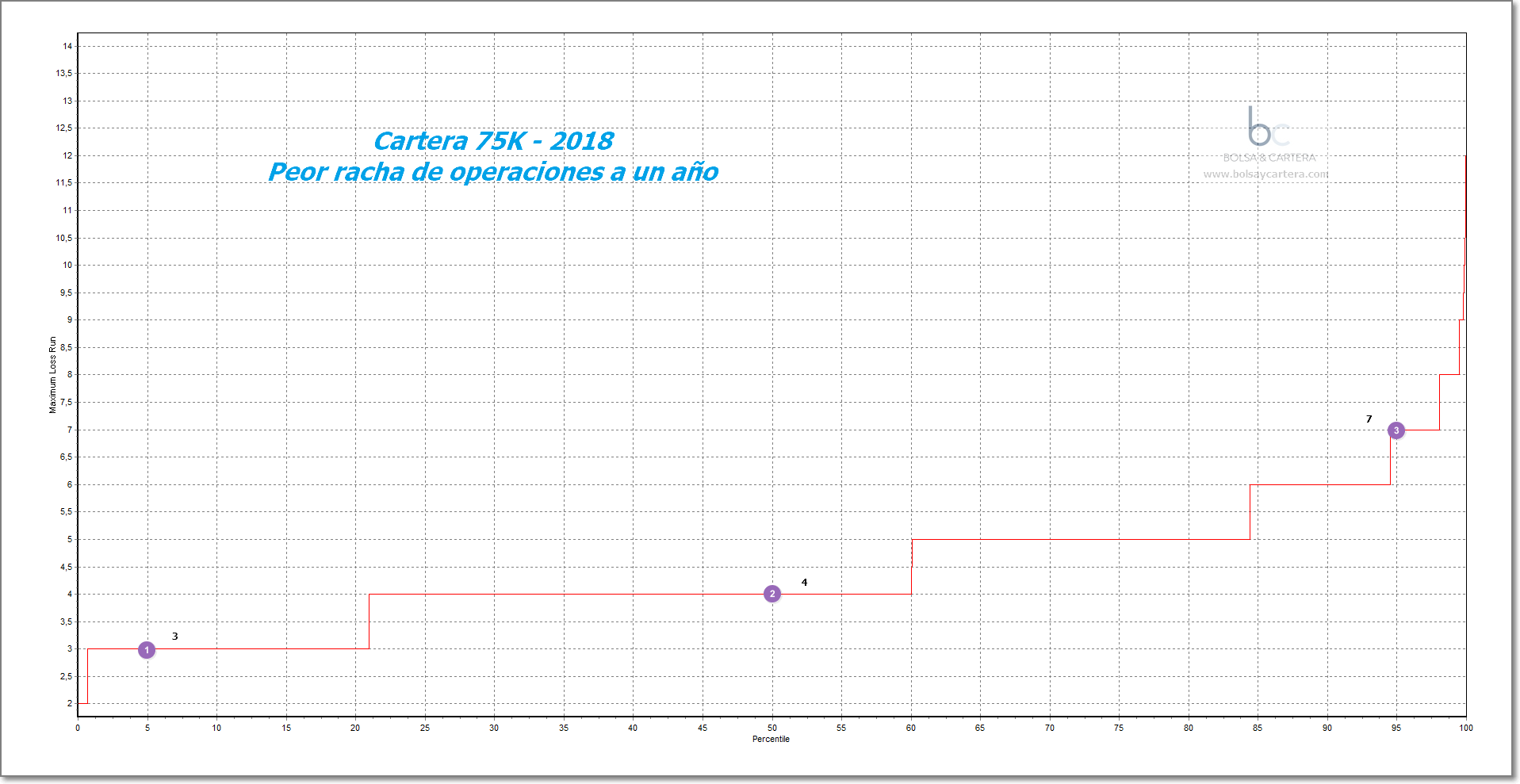
Task: Pick the y-axis tick value 11,5
Action: [63, 182]
